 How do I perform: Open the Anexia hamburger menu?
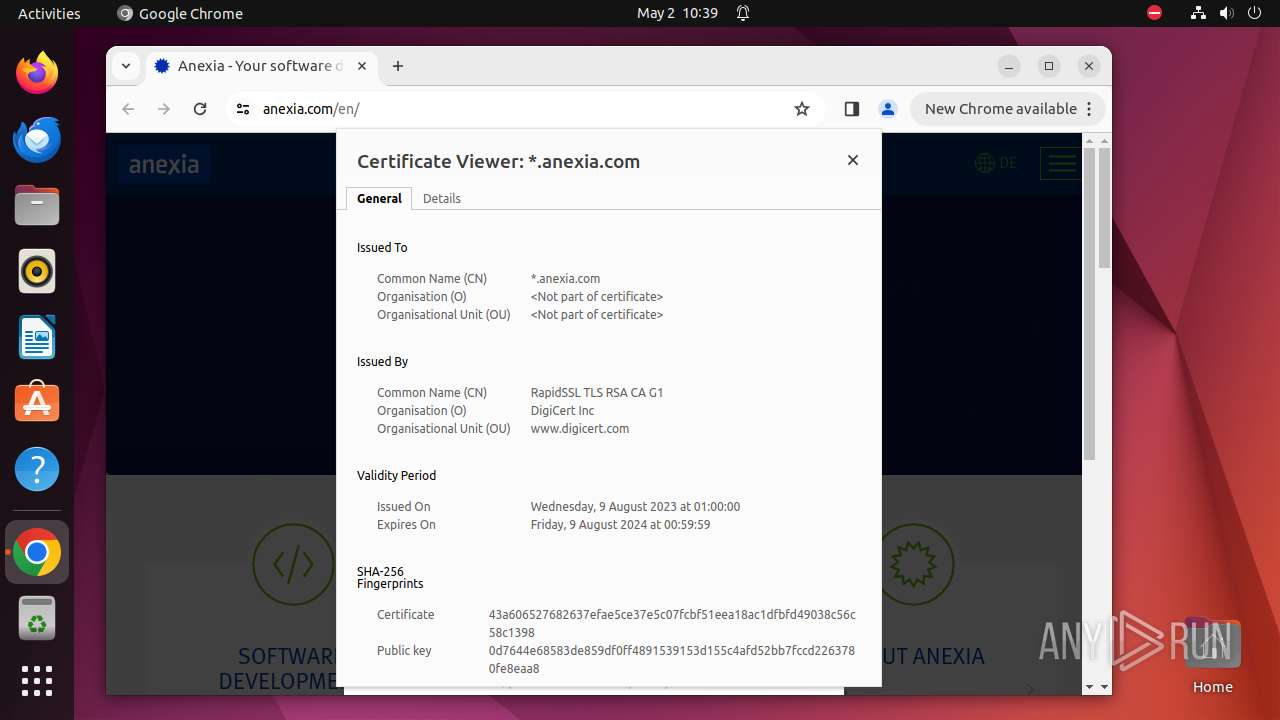[1060, 163]
